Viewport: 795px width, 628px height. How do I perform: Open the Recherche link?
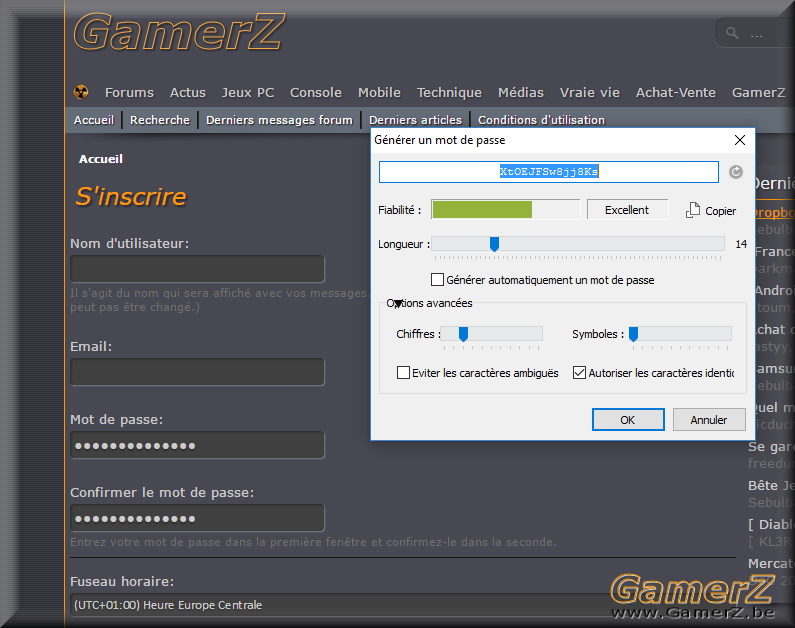click(x=160, y=120)
